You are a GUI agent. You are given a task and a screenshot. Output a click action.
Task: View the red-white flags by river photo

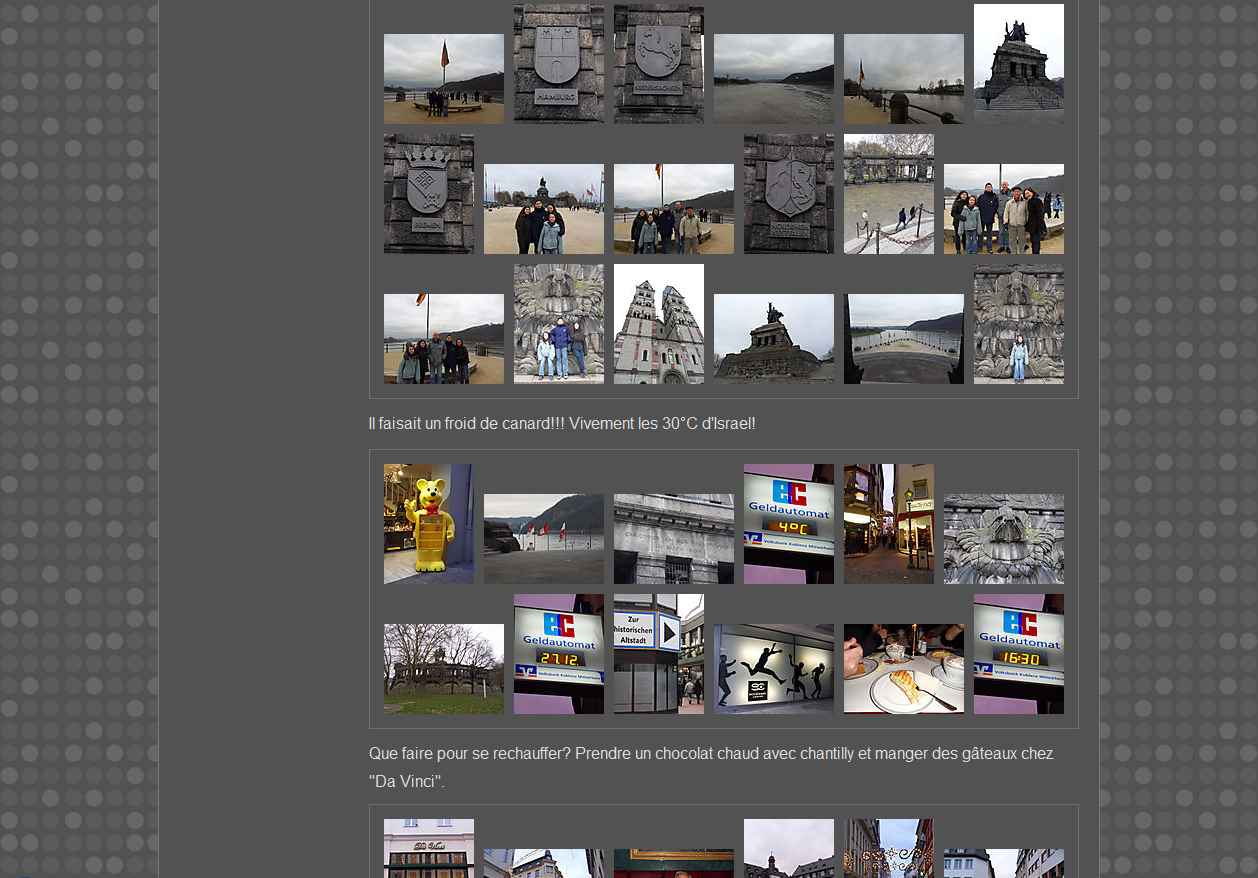point(543,539)
